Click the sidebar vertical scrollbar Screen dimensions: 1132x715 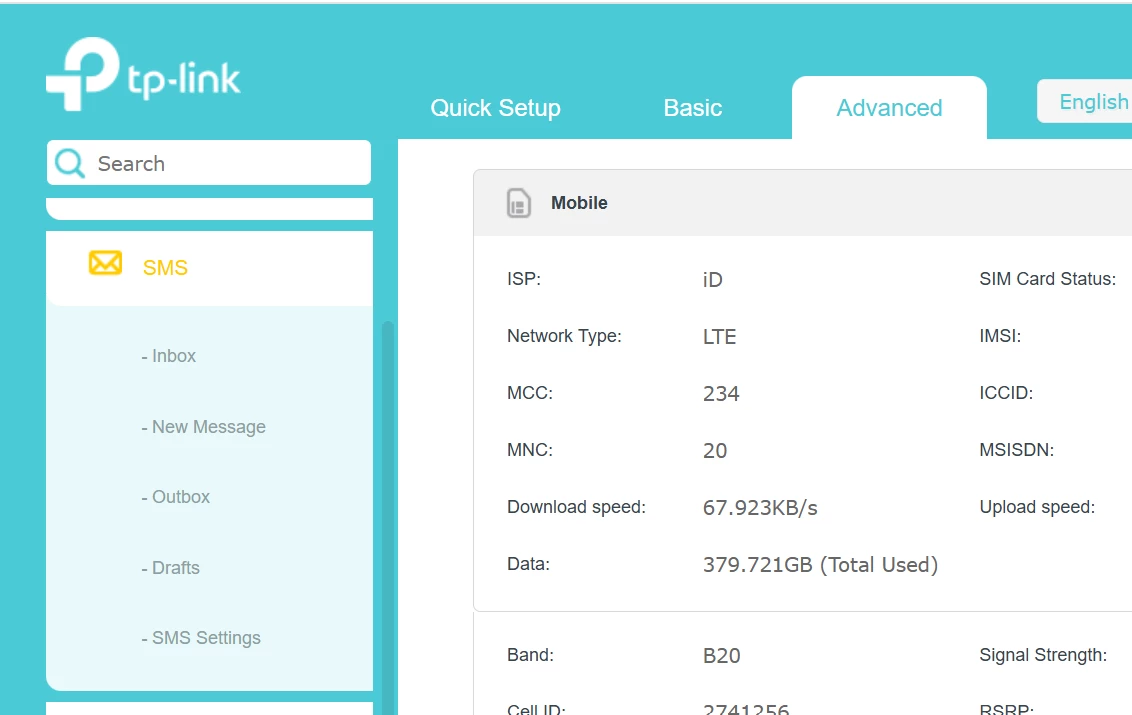click(388, 516)
